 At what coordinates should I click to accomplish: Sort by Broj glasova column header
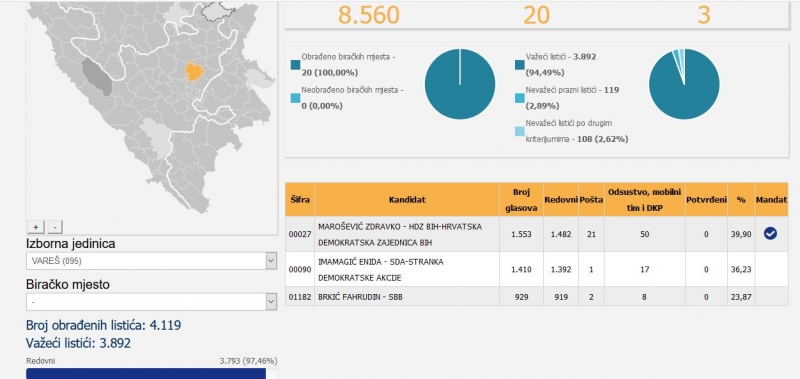[x=521, y=199]
